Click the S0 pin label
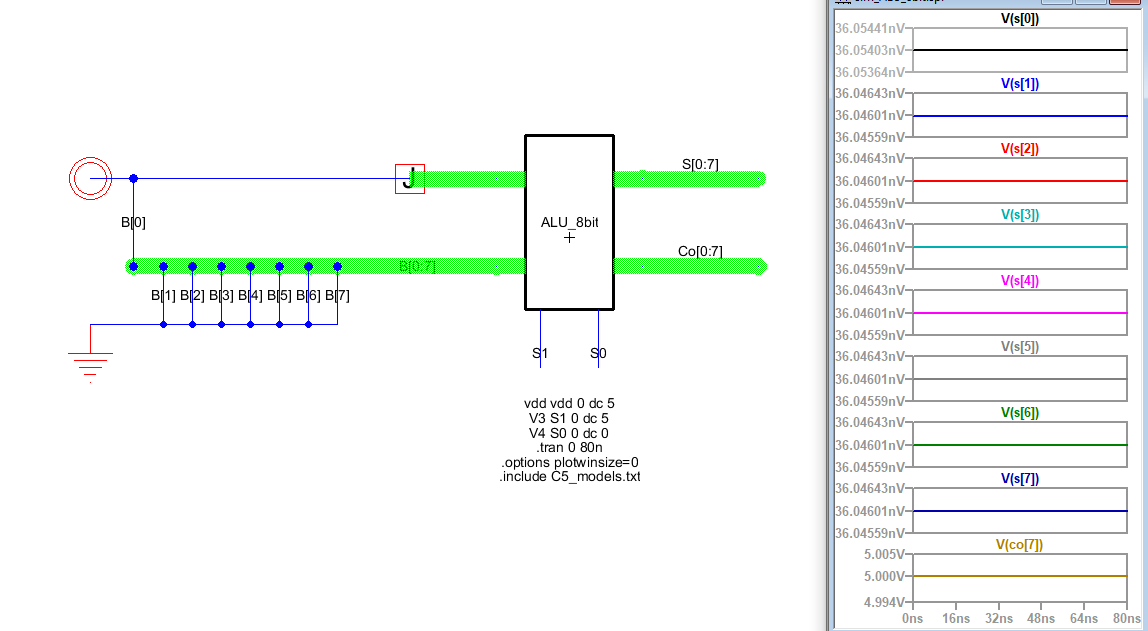 click(x=598, y=353)
